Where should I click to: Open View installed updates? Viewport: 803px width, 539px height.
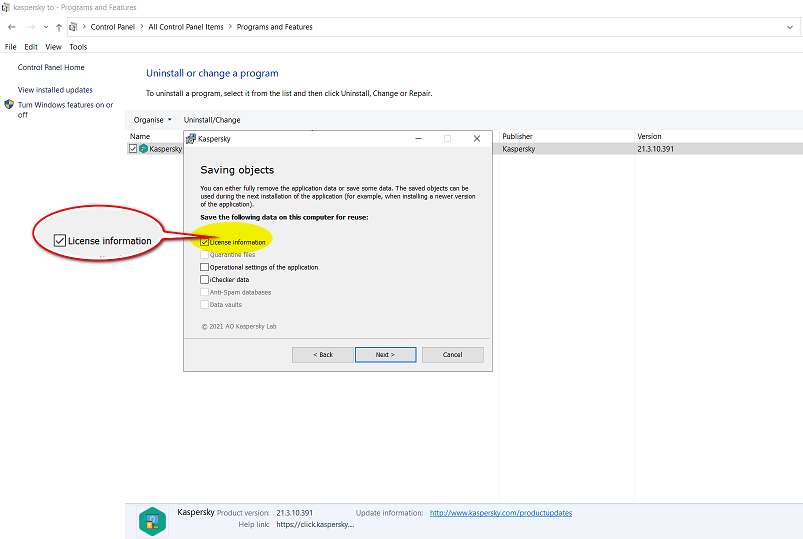pyautogui.click(x=55, y=90)
